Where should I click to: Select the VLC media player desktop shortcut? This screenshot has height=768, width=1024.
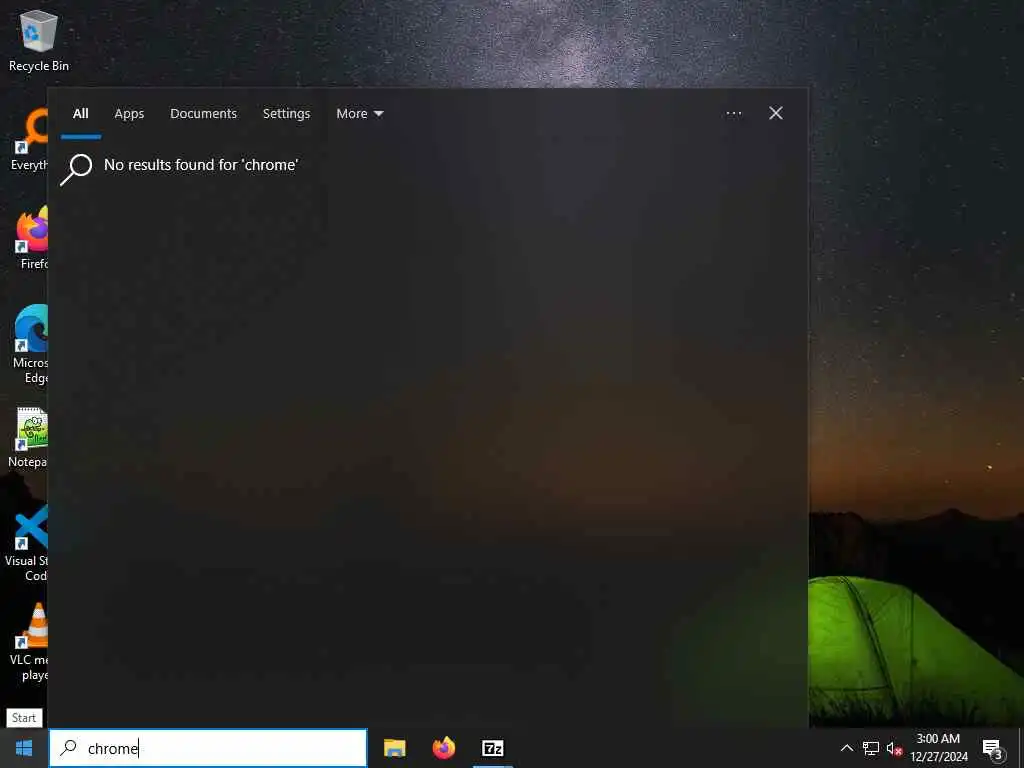[x=29, y=642]
